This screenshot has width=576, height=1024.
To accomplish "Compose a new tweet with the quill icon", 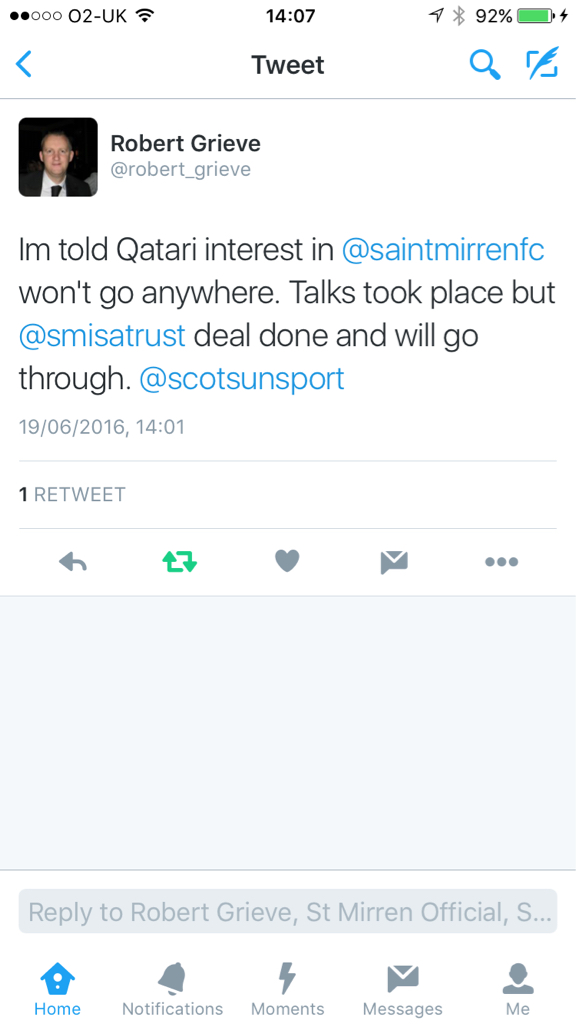I will tap(542, 63).
